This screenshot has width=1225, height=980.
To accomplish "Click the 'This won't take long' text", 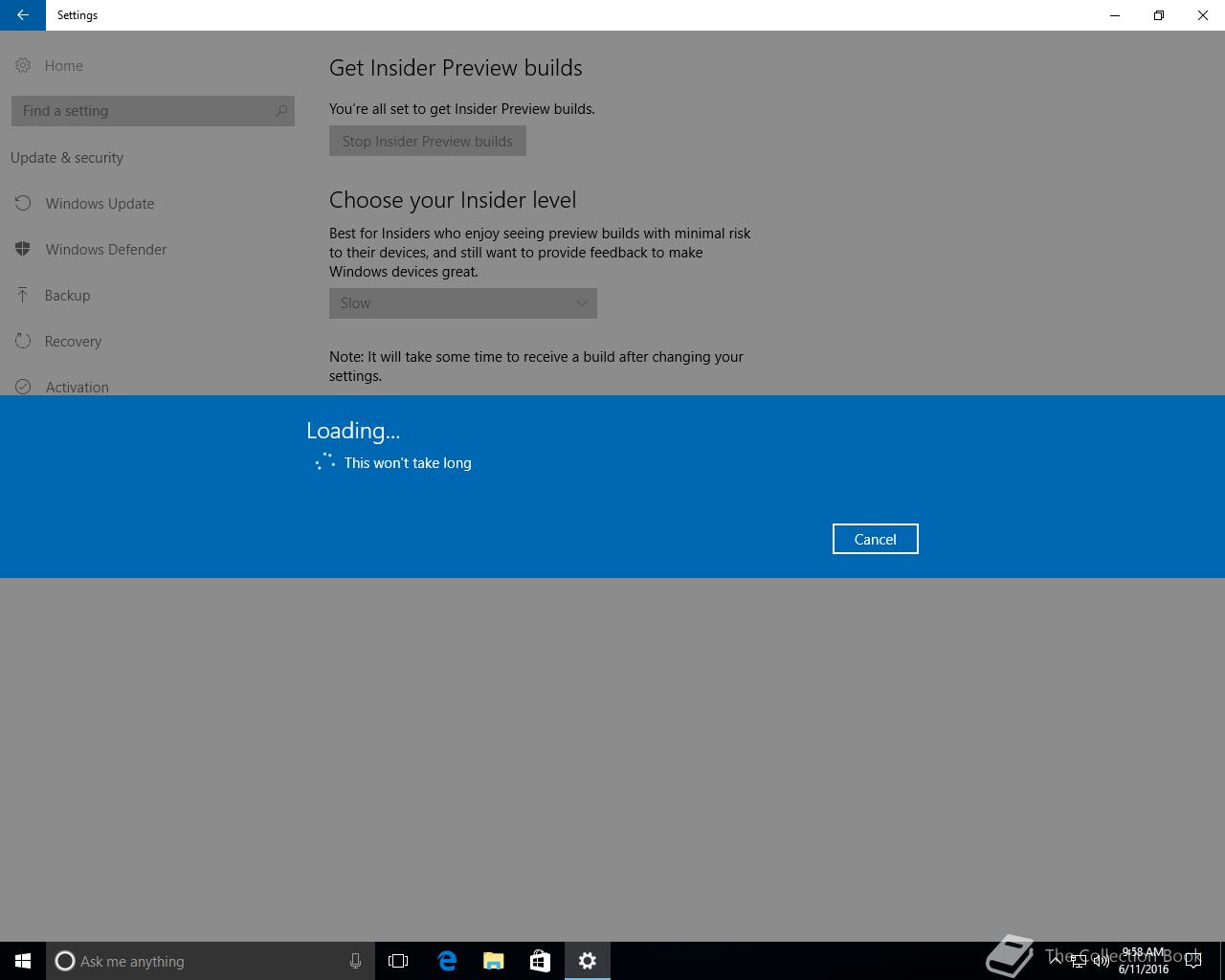I will 408,463.
